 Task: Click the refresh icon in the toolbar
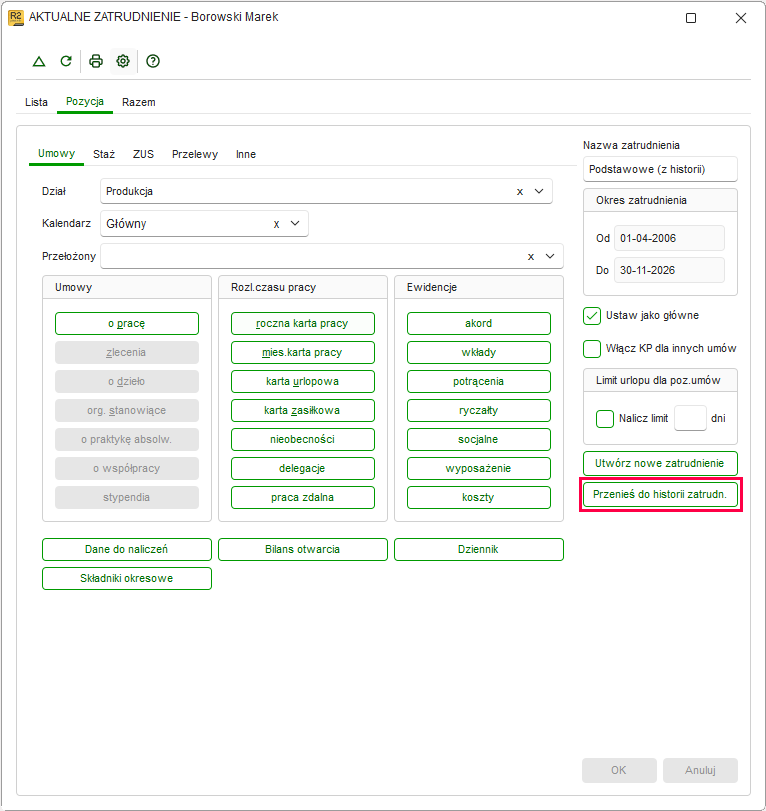[66, 62]
